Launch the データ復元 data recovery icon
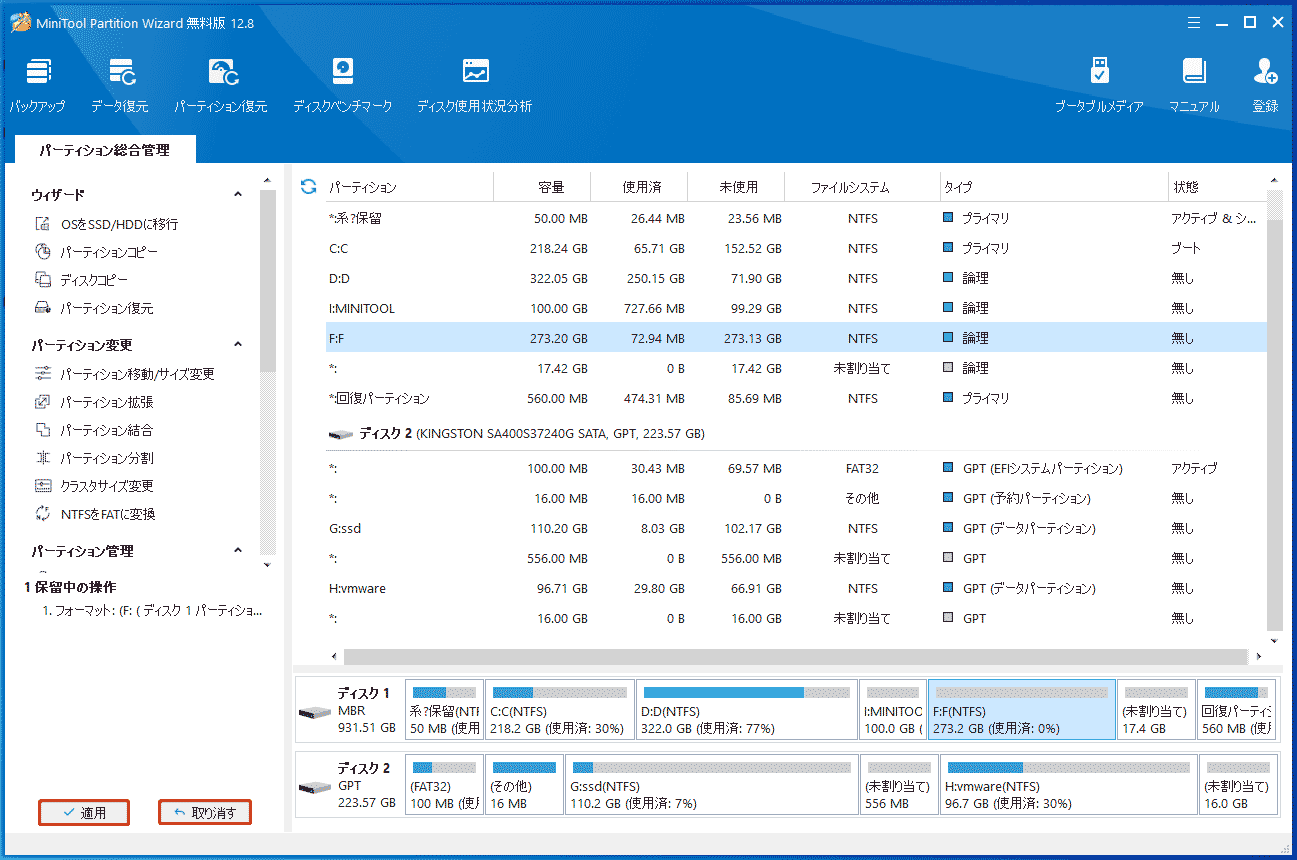Screen dimensions: 1297x860 [121, 73]
